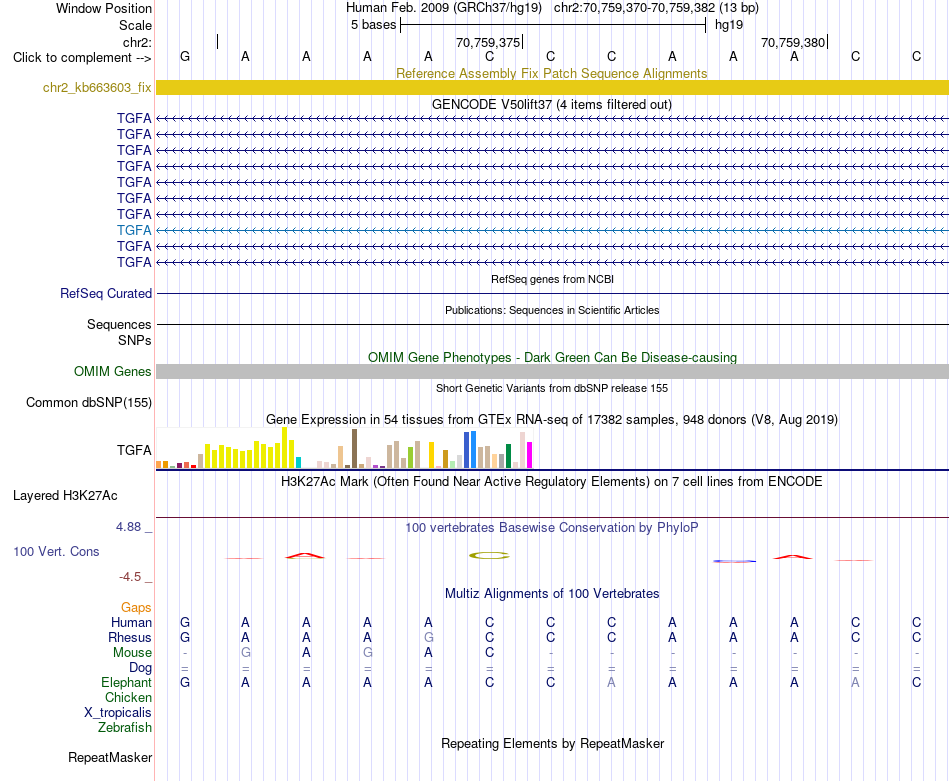The width and height of the screenshot is (950, 781).
Task: Select the Elephant species row label
Action: (126, 682)
